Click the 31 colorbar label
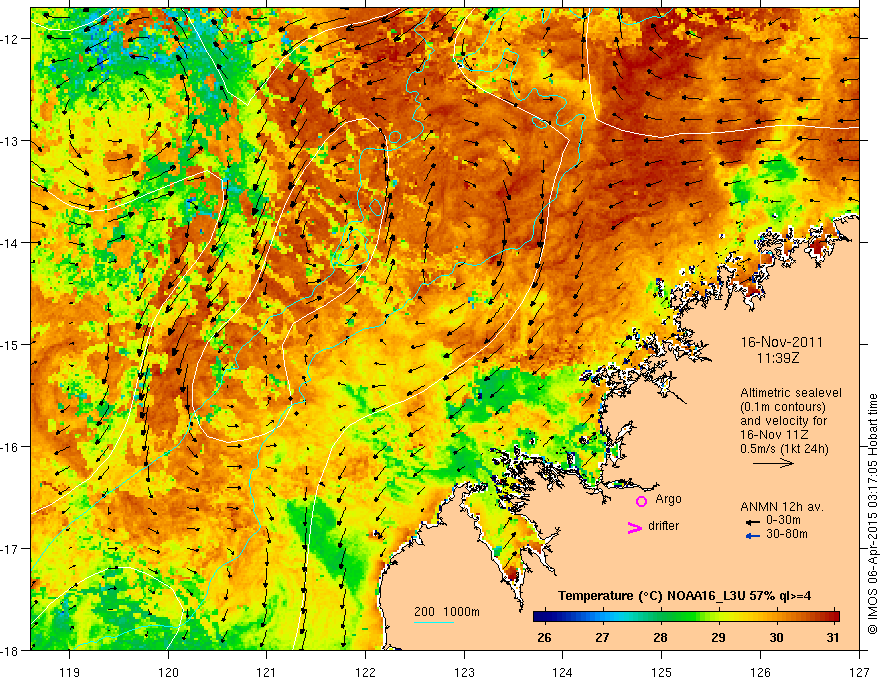The width and height of the screenshot is (880, 680). coord(833,637)
